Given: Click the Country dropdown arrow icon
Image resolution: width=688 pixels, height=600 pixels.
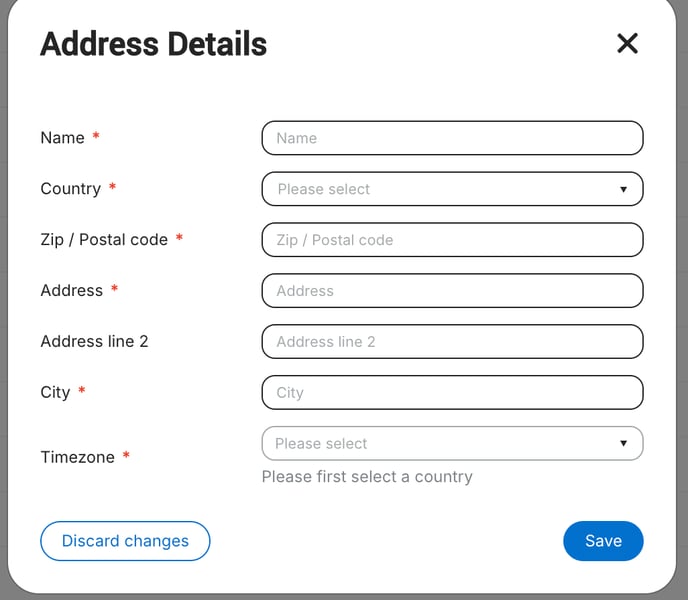Looking at the screenshot, I should (623, 189).
